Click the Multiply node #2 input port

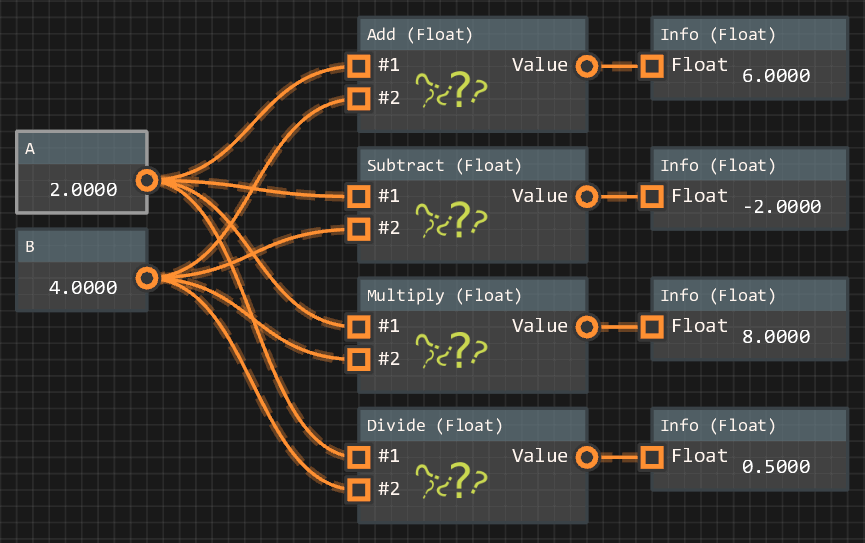(x=359, y=359)
